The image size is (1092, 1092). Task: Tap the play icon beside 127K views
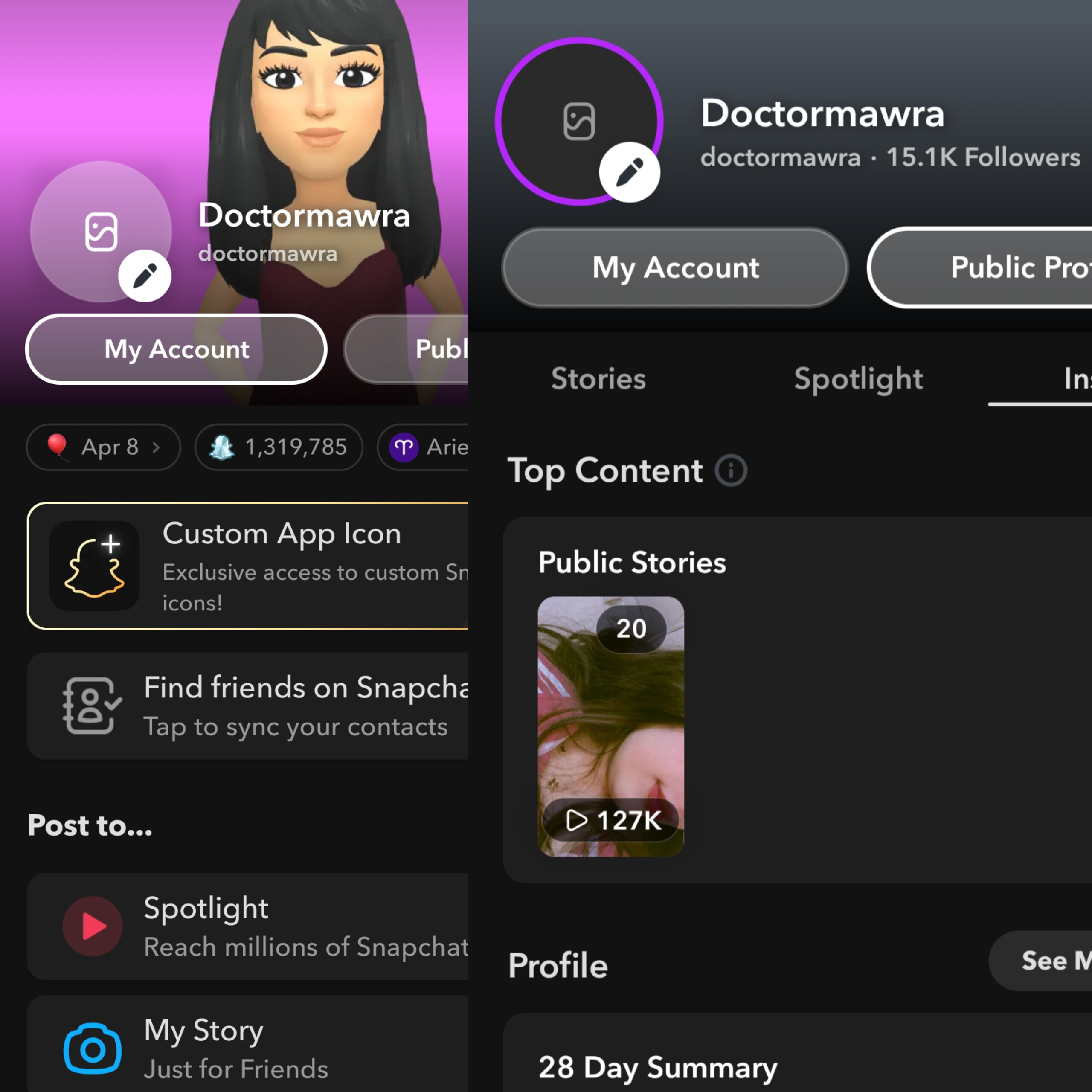(577, 820)
